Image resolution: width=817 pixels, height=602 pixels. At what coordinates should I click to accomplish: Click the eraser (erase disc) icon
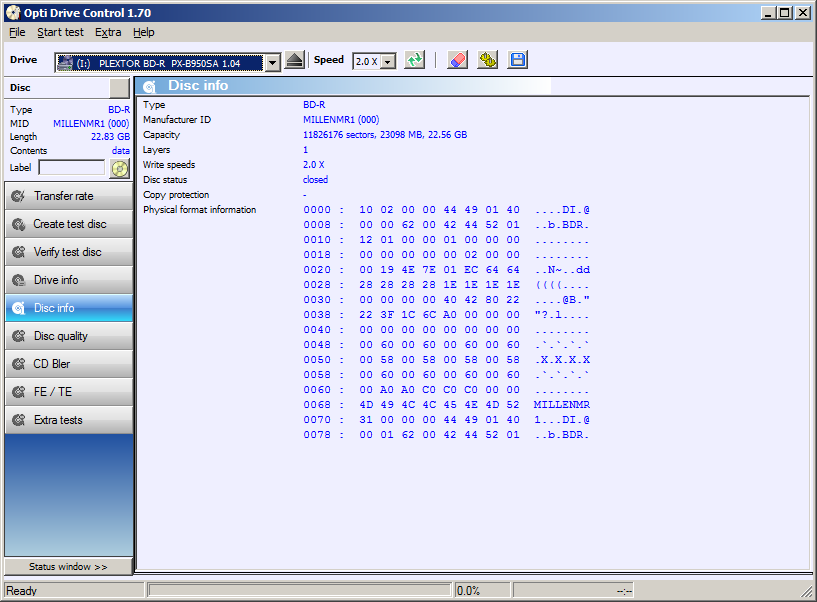pyautogui.click(x=457, y=60)
